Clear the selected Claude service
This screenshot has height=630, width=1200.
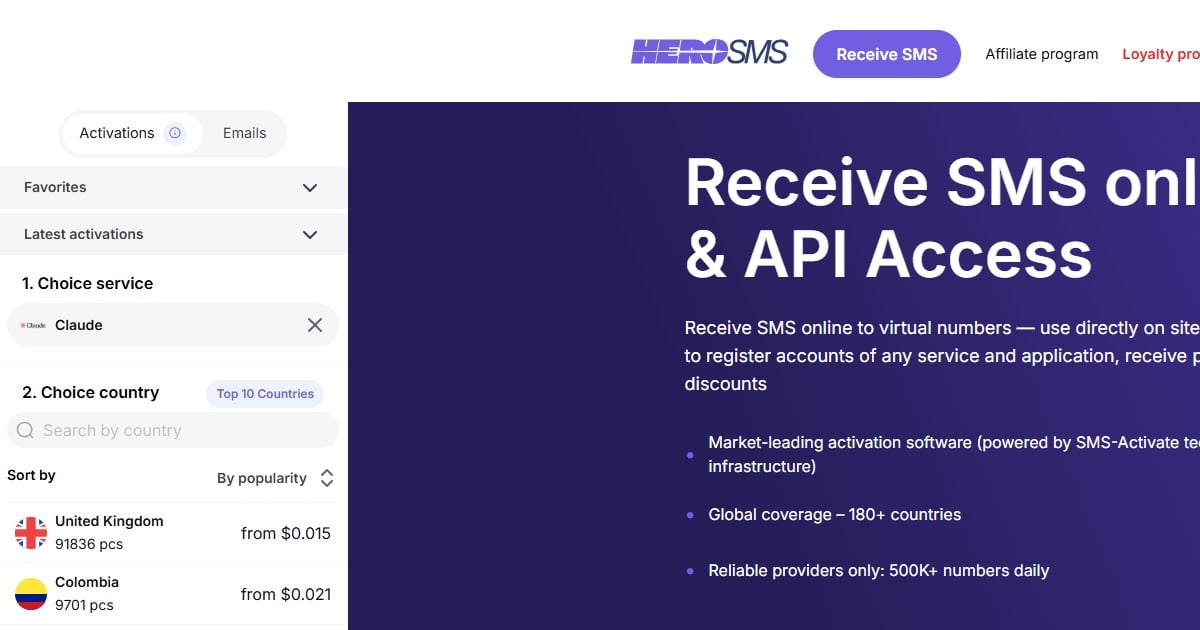315,325
